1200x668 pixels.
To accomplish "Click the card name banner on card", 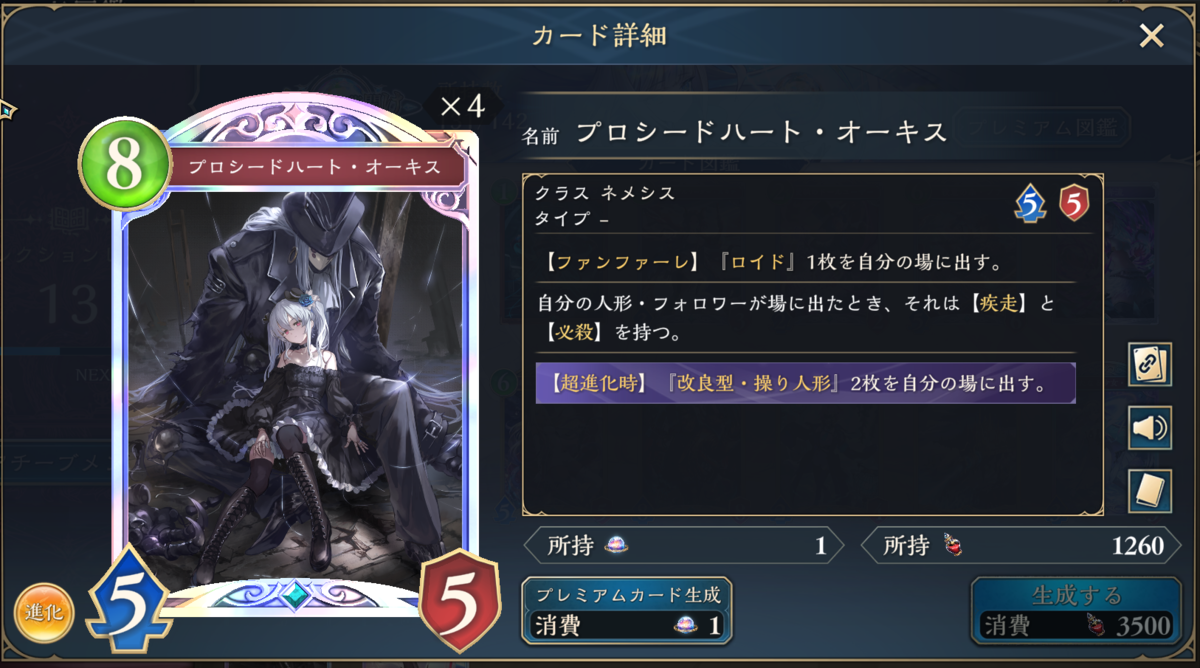I will pos(316,166).
